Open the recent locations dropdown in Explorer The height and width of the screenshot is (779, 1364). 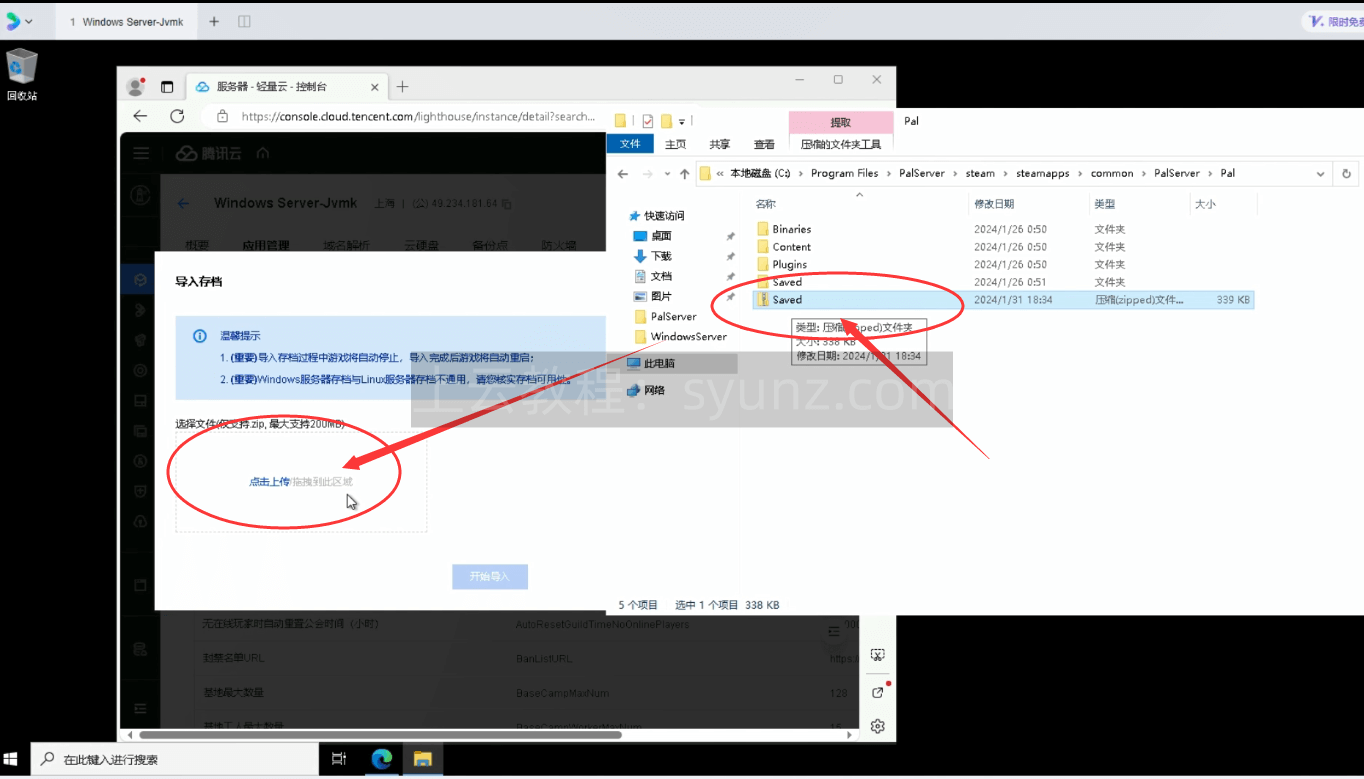[665, 173]
